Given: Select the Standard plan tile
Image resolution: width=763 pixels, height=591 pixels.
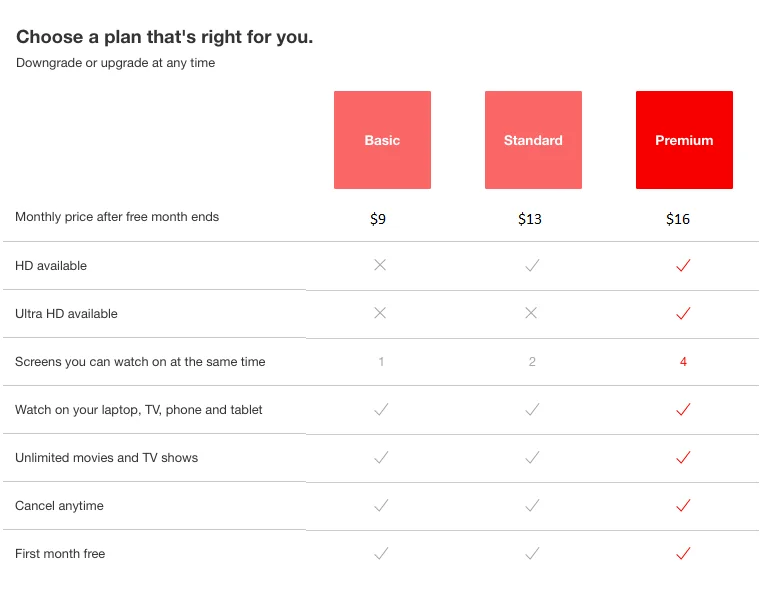Looking at the screenshot, I should click(x=533, y=140).
